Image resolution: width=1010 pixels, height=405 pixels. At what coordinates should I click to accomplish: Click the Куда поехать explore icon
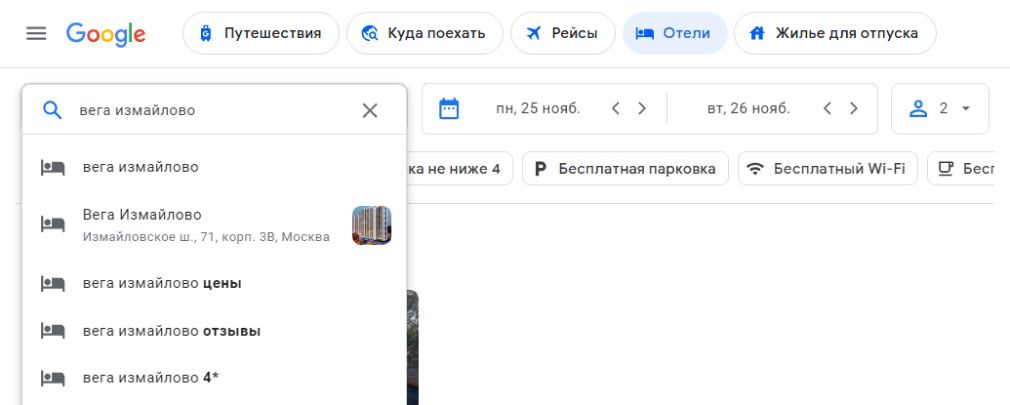click(x=370, y=33)
